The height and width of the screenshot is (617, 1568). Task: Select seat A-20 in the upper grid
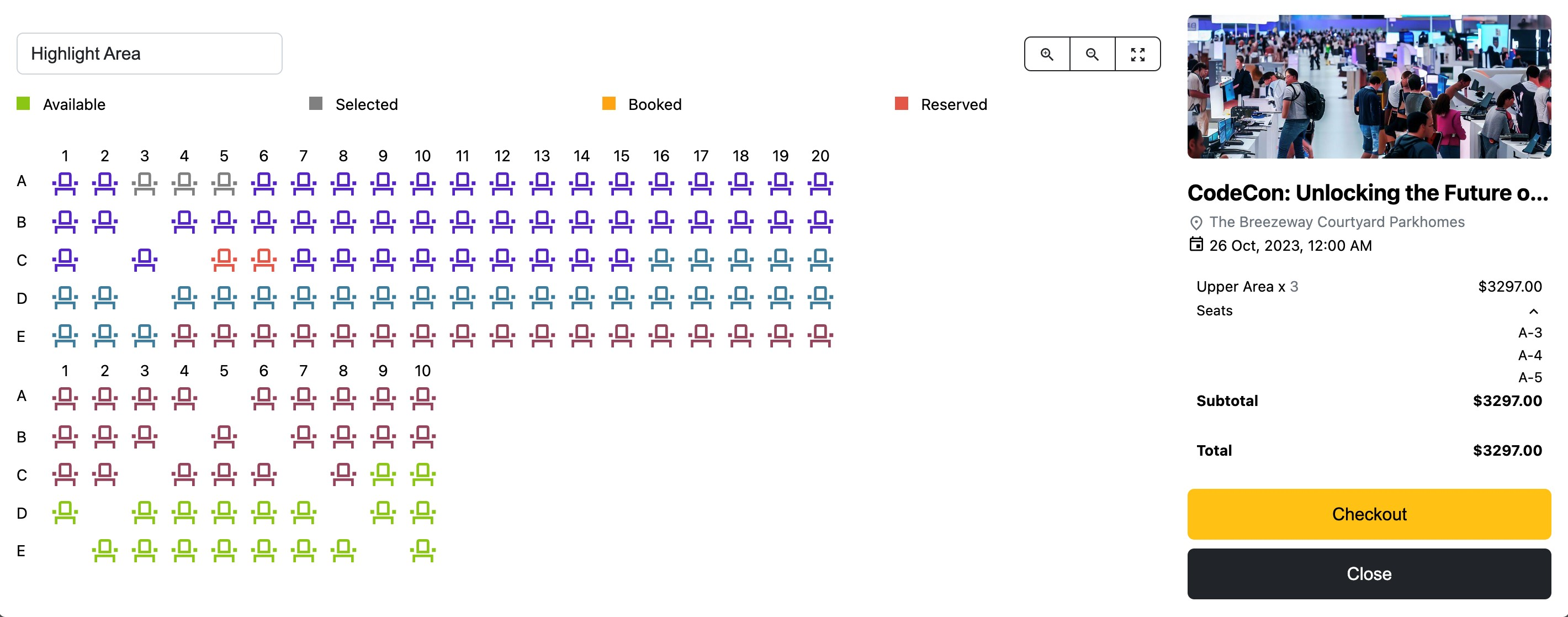click(820, 183)
